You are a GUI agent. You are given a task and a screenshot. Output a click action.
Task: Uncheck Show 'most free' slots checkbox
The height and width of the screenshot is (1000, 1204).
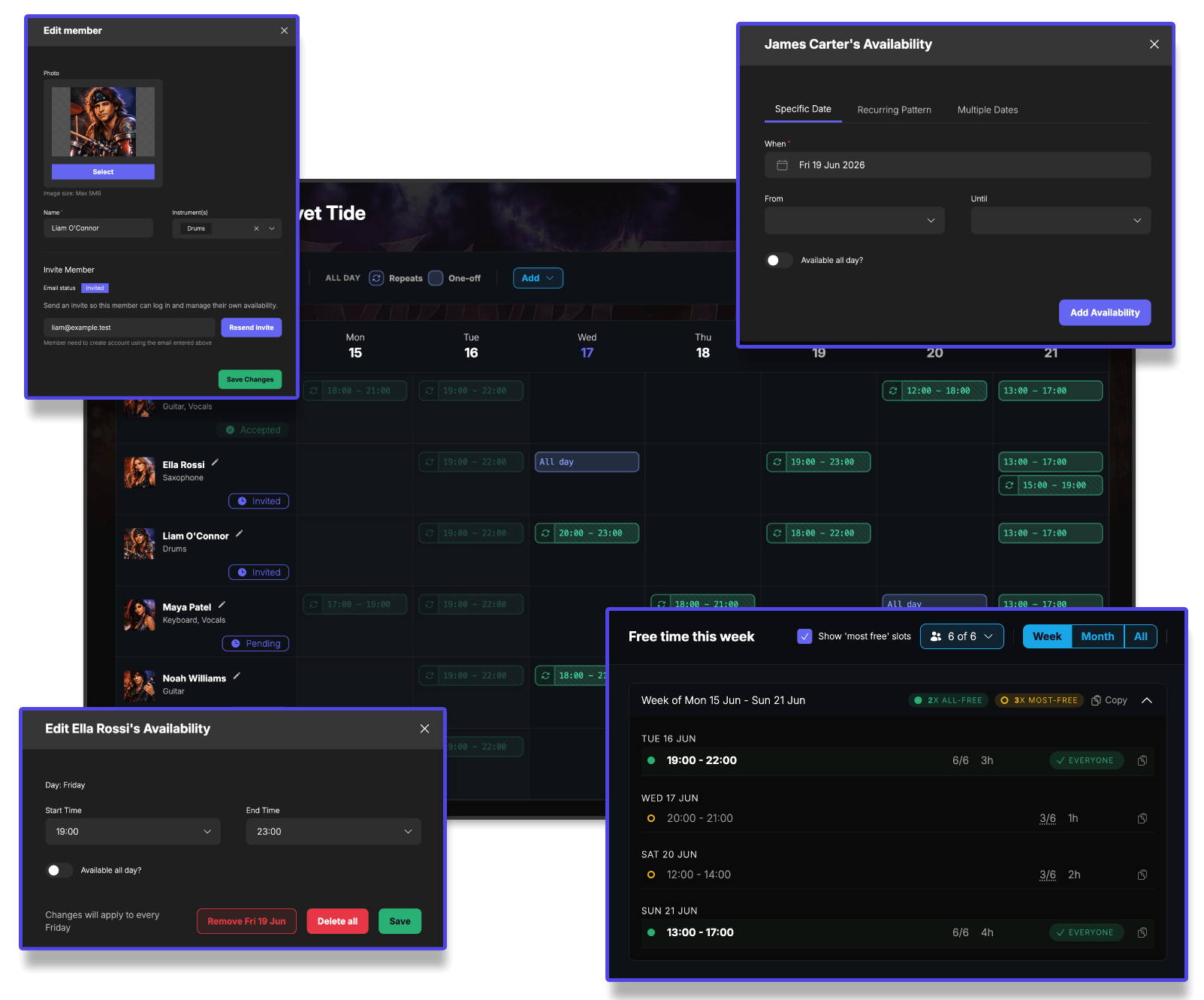(x=804, y=636)
